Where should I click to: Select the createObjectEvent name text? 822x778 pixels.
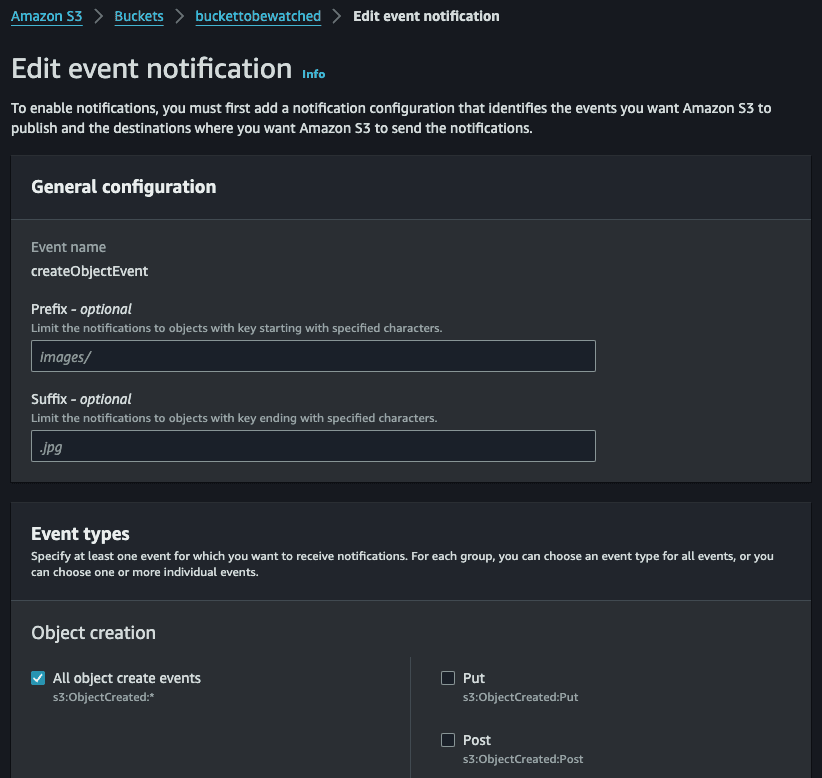pyautogui.click(x=89, y=271)
